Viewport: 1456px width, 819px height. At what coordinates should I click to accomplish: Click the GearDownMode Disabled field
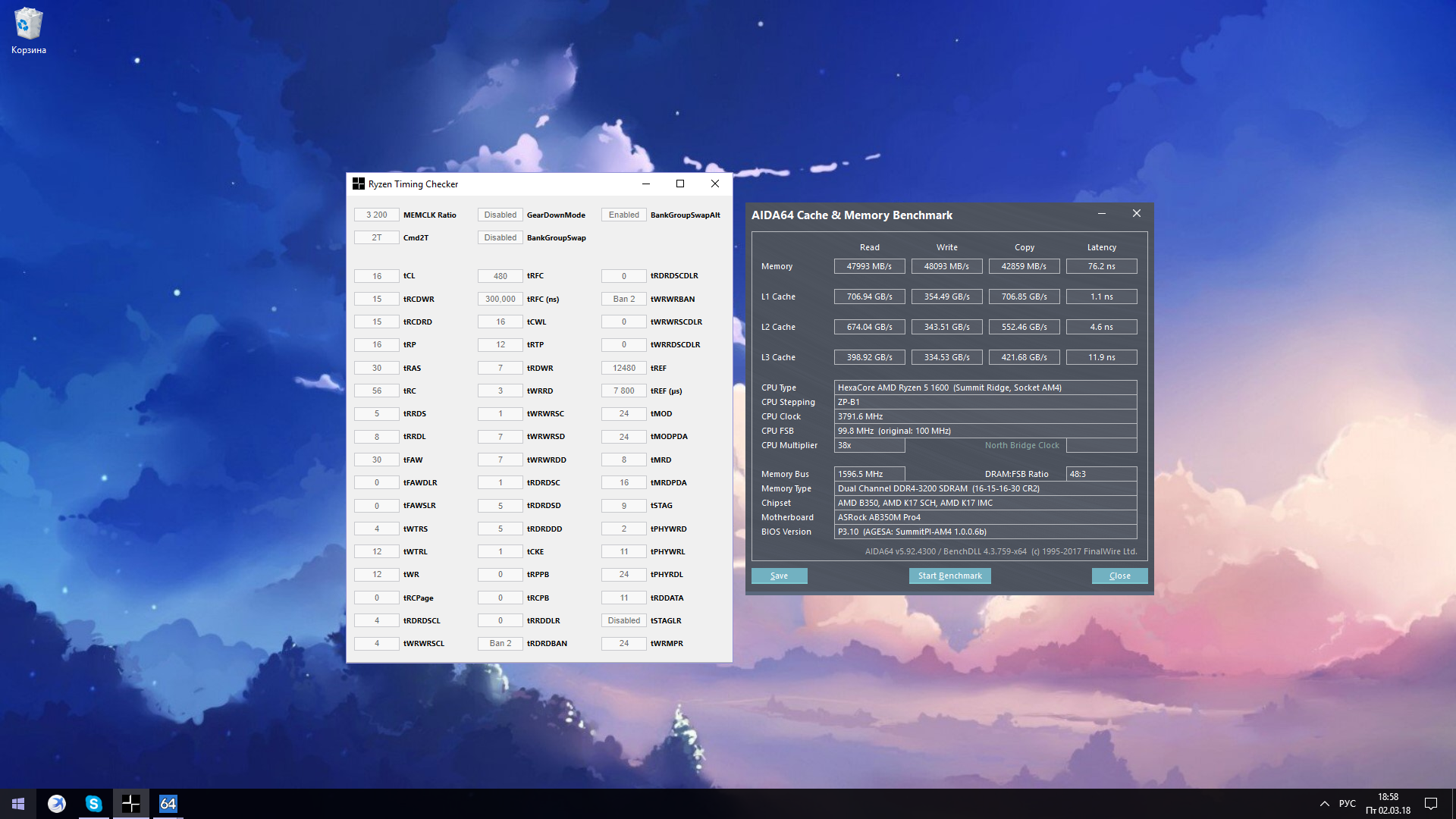coord(500,215)
